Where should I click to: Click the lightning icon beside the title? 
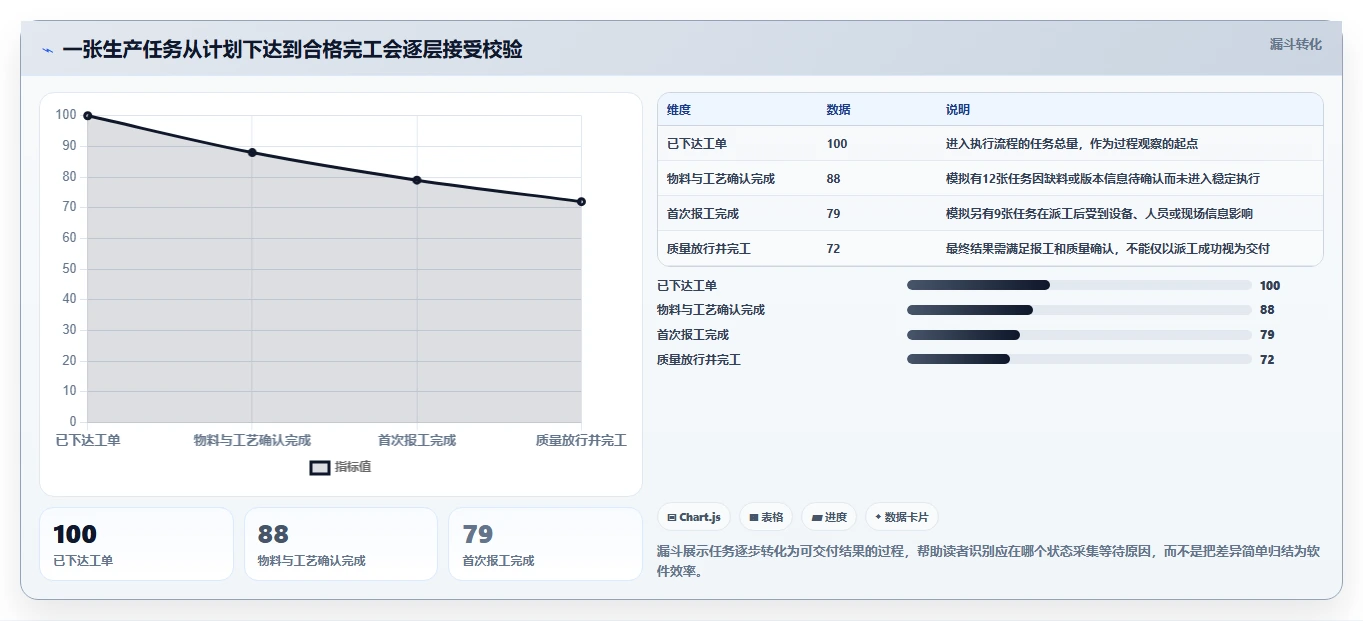(47, 50)
